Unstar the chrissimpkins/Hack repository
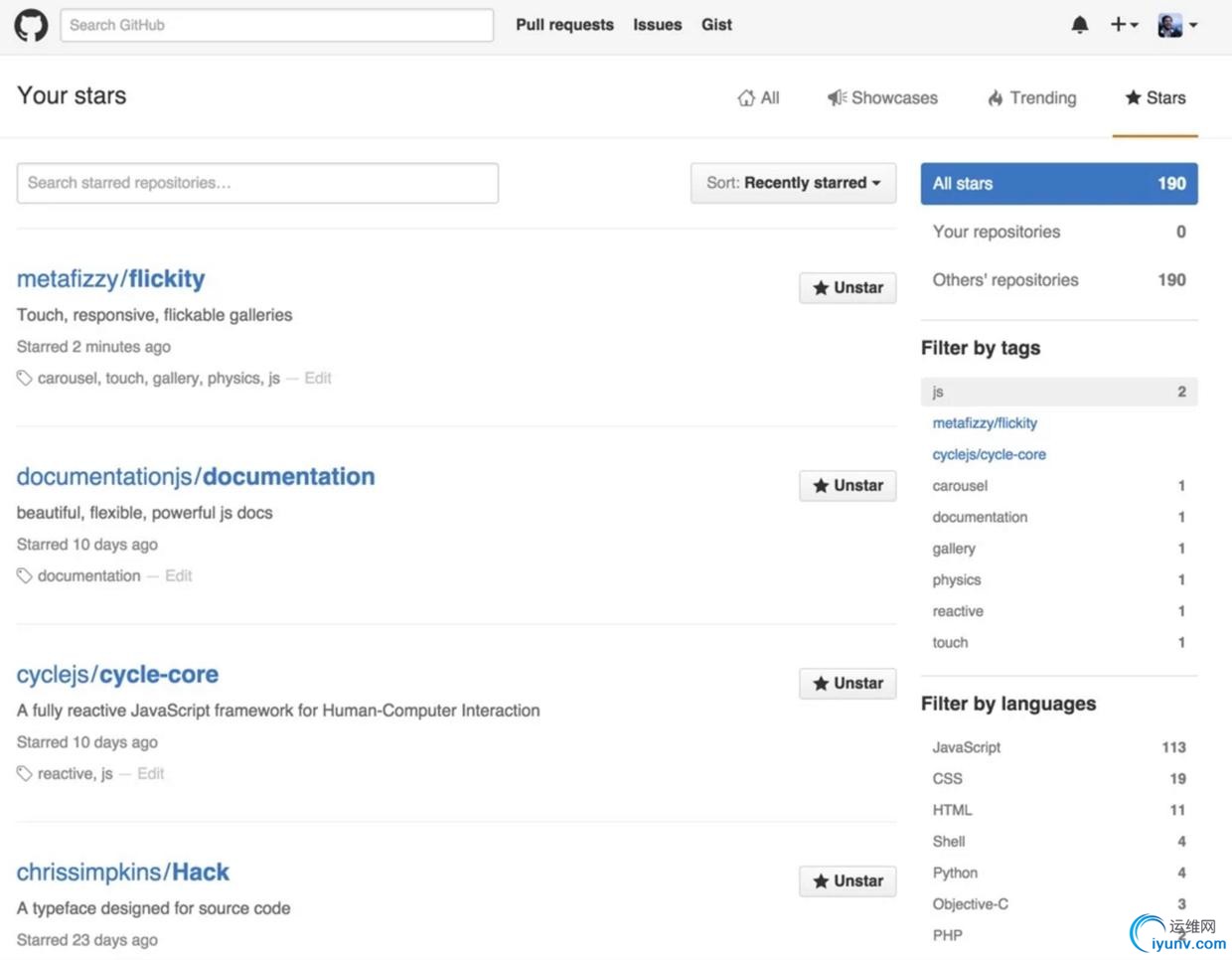This screenshot has height=960, width=1232. [x=847, y=881]
